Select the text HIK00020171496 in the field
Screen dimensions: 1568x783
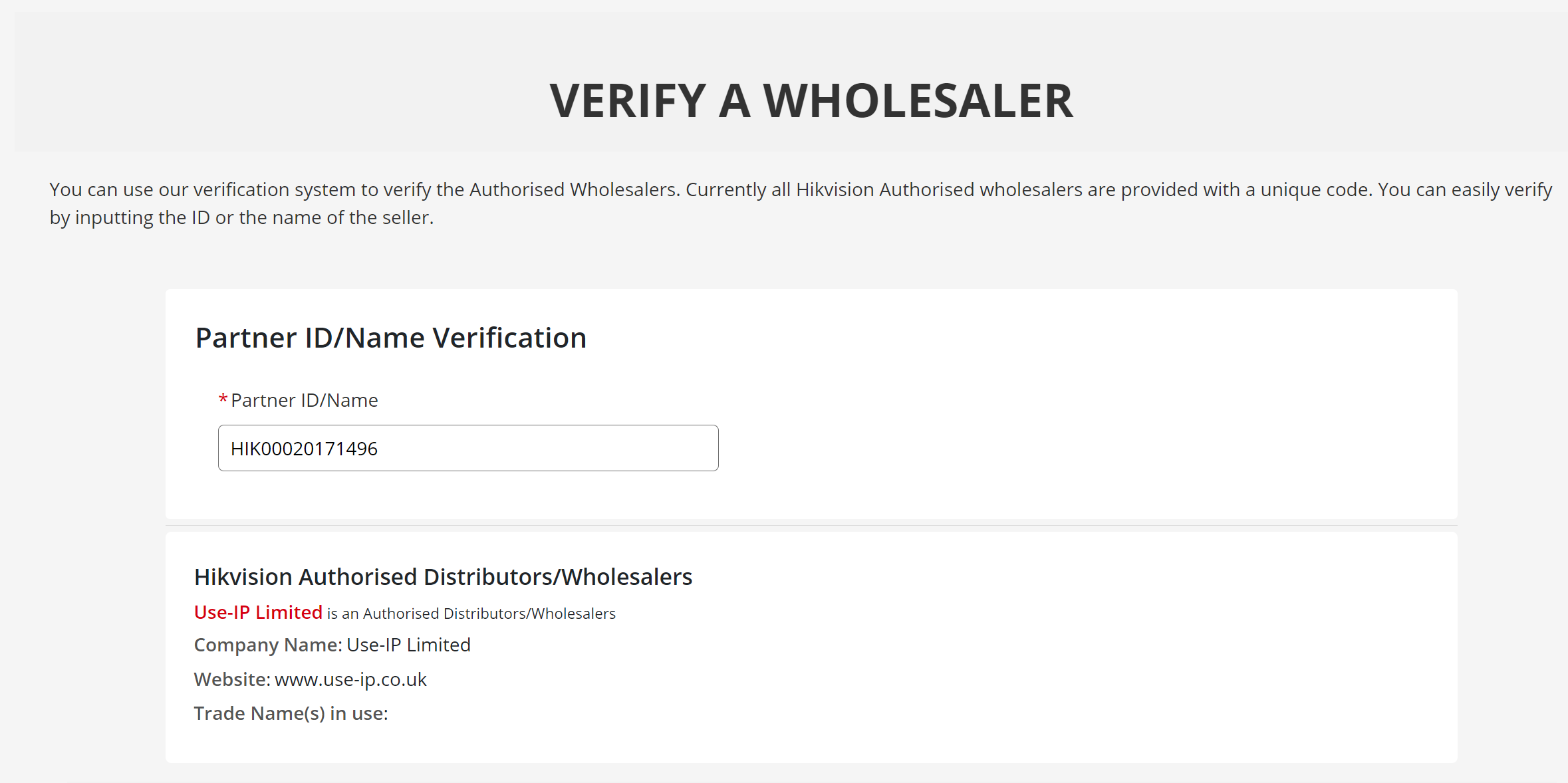[x=304, y=448]
